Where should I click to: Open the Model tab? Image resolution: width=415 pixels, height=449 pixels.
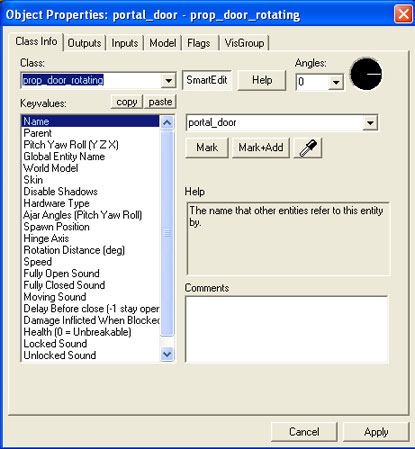(x=163, y=43)
